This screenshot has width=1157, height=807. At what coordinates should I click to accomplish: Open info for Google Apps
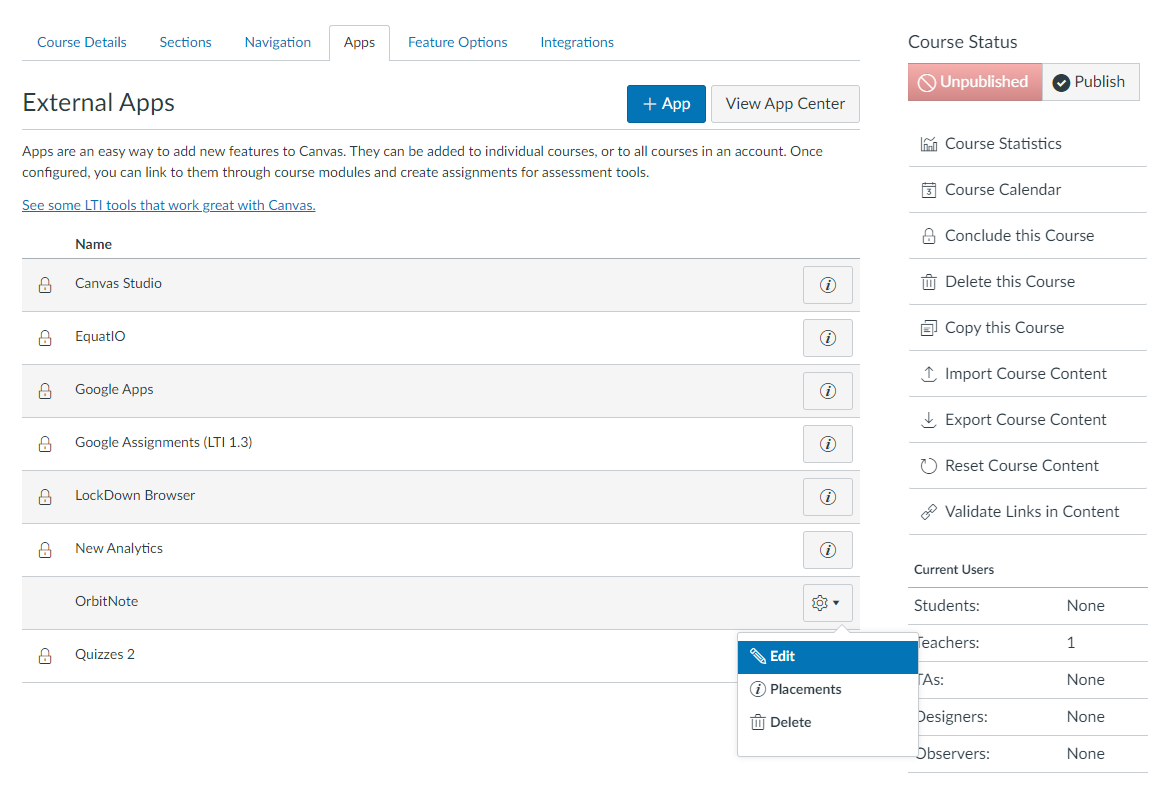pyautogui.click(x=827, y=391)
